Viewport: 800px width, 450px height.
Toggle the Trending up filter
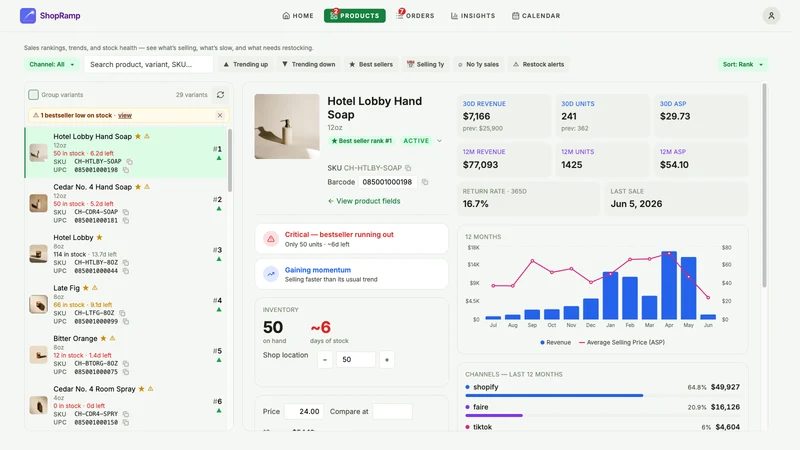245,64
